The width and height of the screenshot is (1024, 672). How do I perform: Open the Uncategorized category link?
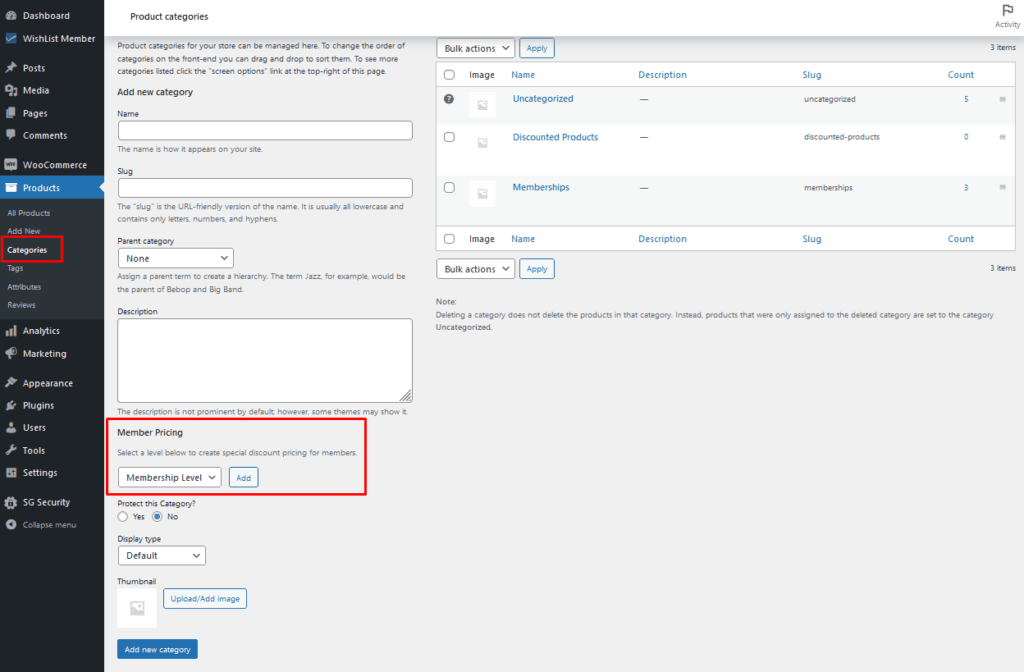click(543, 99)
